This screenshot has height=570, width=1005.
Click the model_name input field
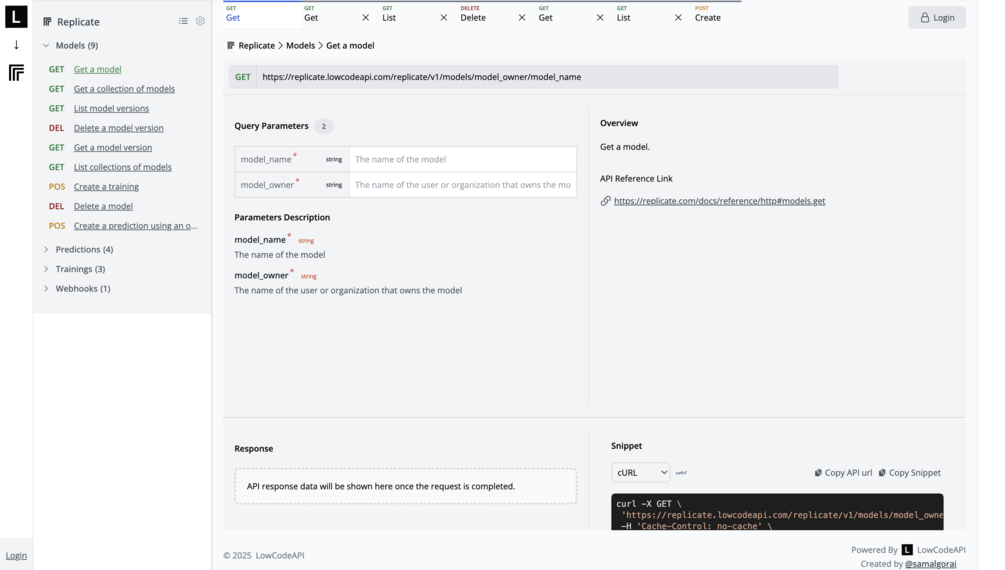click(462, 159)
